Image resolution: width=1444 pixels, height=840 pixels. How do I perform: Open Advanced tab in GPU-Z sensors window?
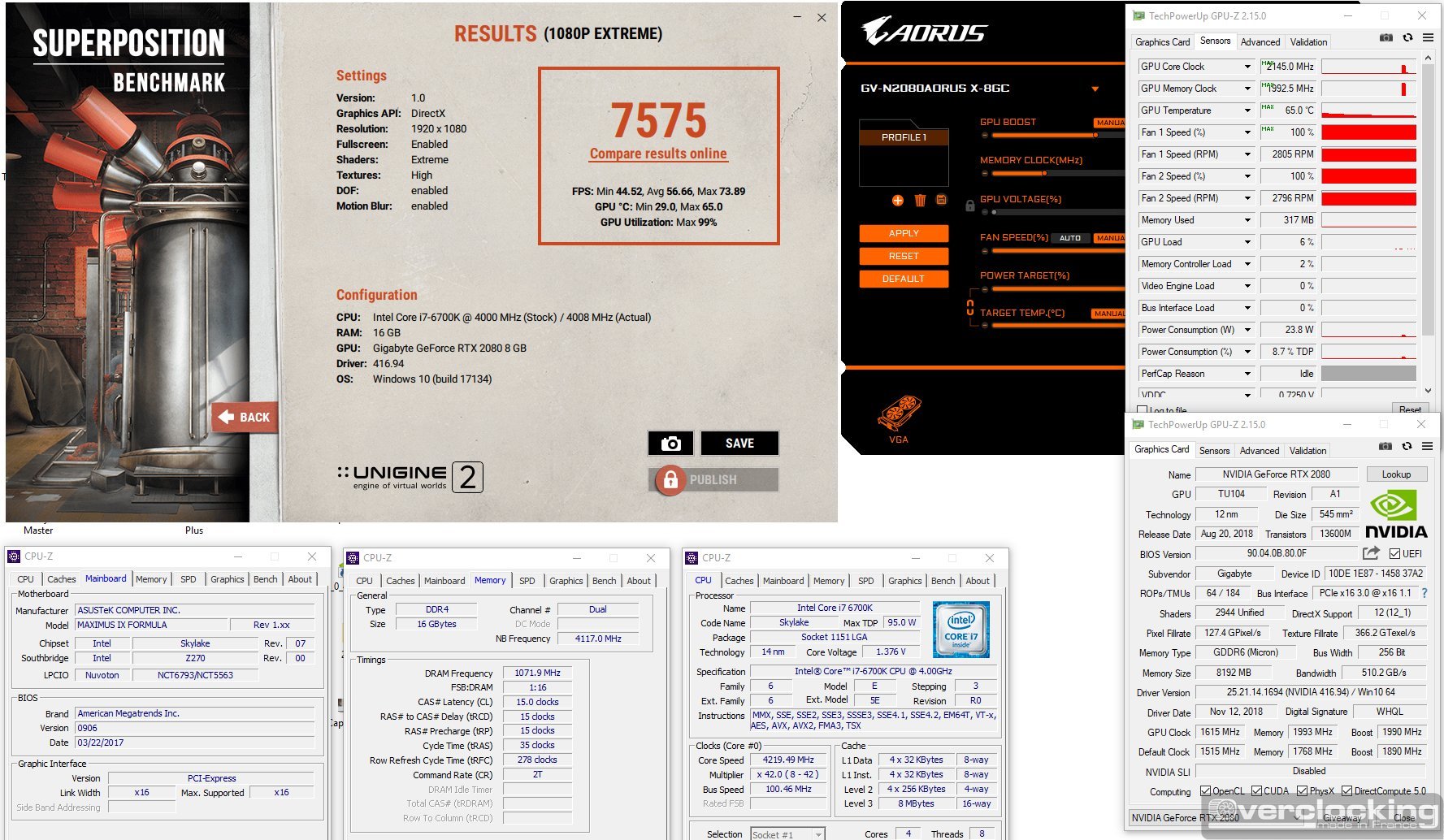(1260, 42)
